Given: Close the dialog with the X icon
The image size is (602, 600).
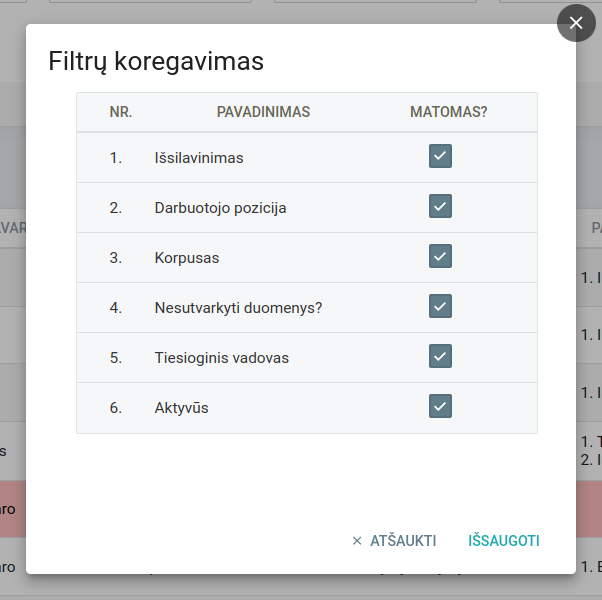Looking at the screenshot, I should 576,23.
